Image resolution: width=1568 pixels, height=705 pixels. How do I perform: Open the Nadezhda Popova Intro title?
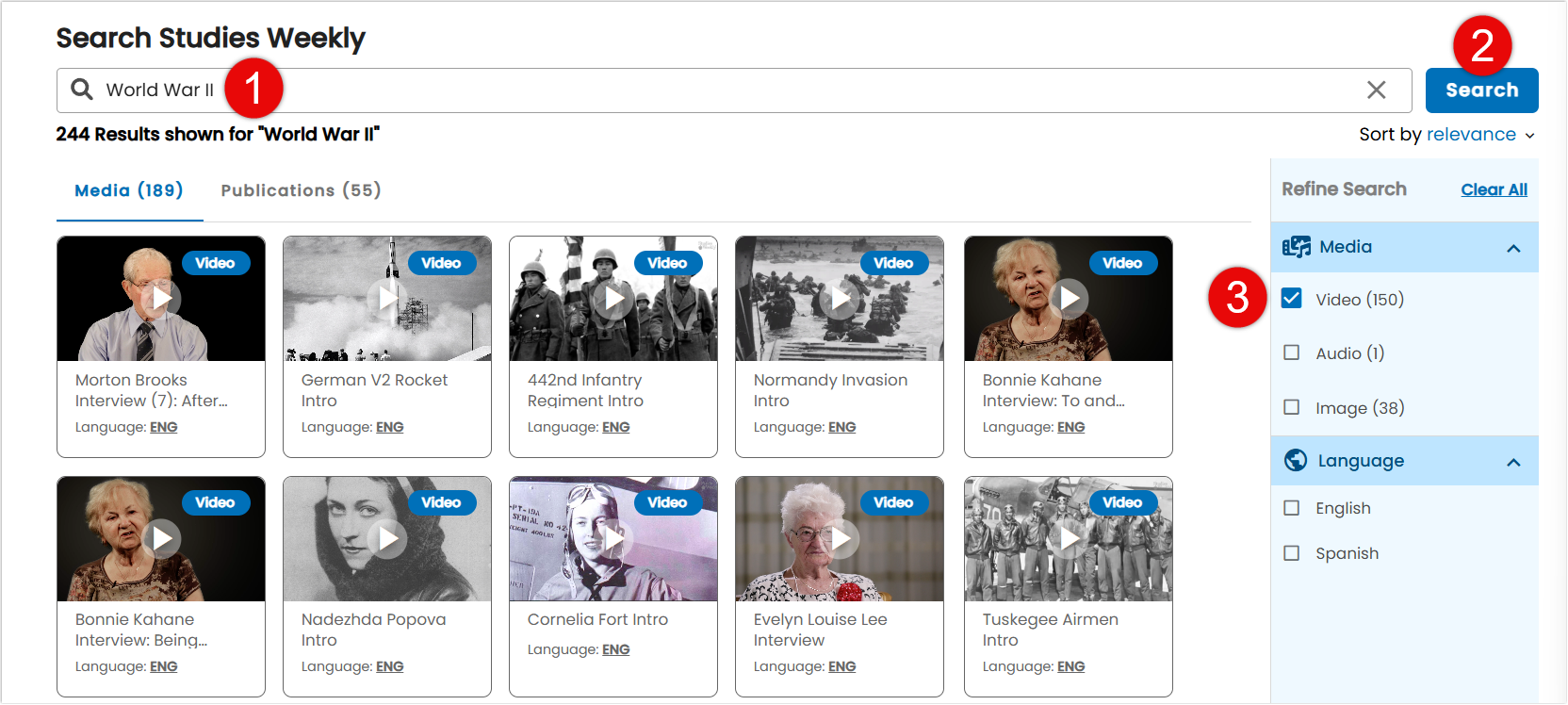pyautogui.click(x=373, y=630)
